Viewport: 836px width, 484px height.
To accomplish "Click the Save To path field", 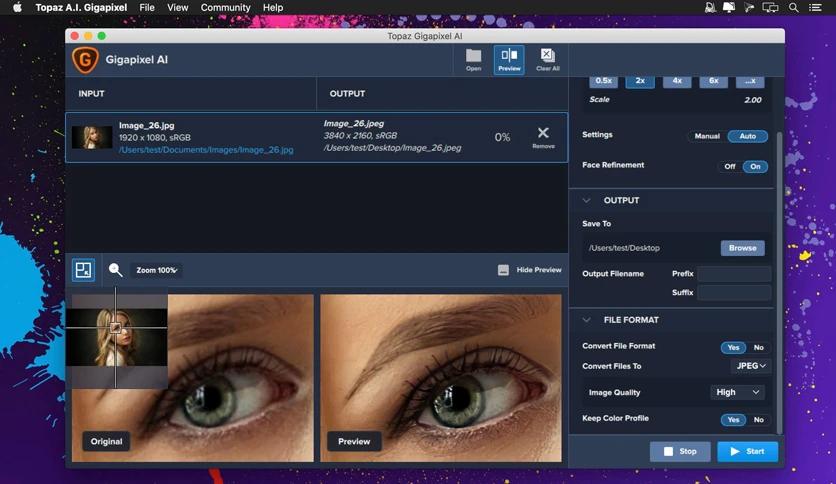I will coord(651,248).
